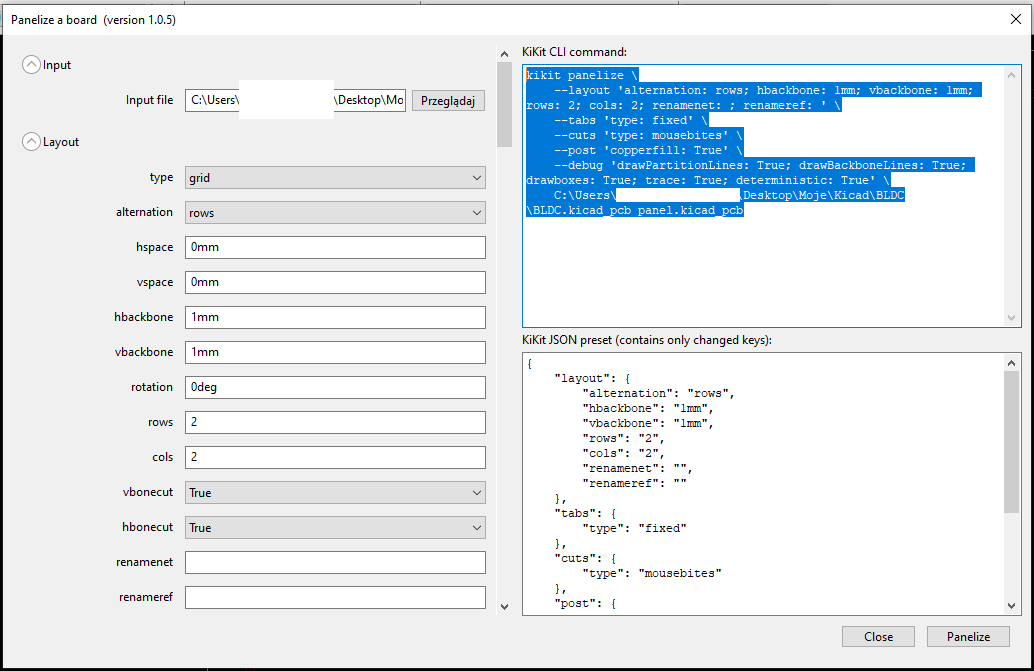Close the Panelize a board dialog
Viewport: 1034px width, 671px height.
click(x=1016, y=19)
